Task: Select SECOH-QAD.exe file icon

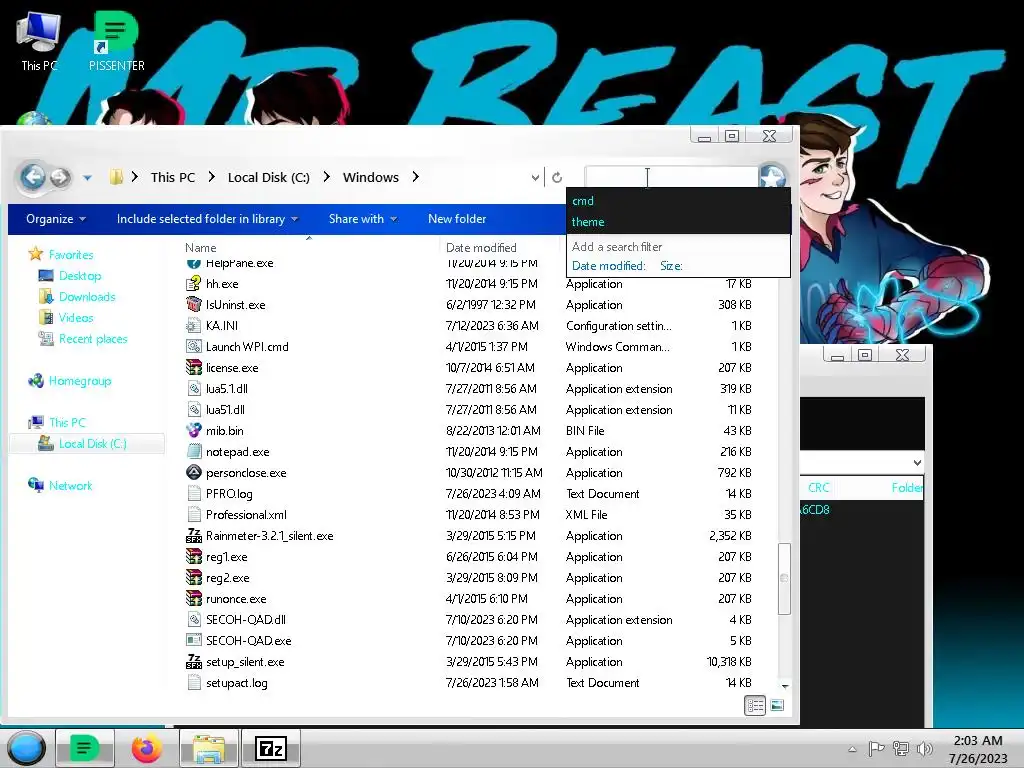Action: tap(193, 641)
